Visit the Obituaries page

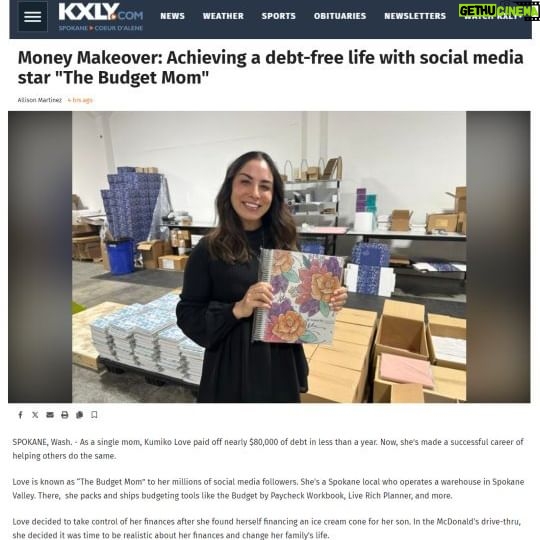[x=340, y=16]
